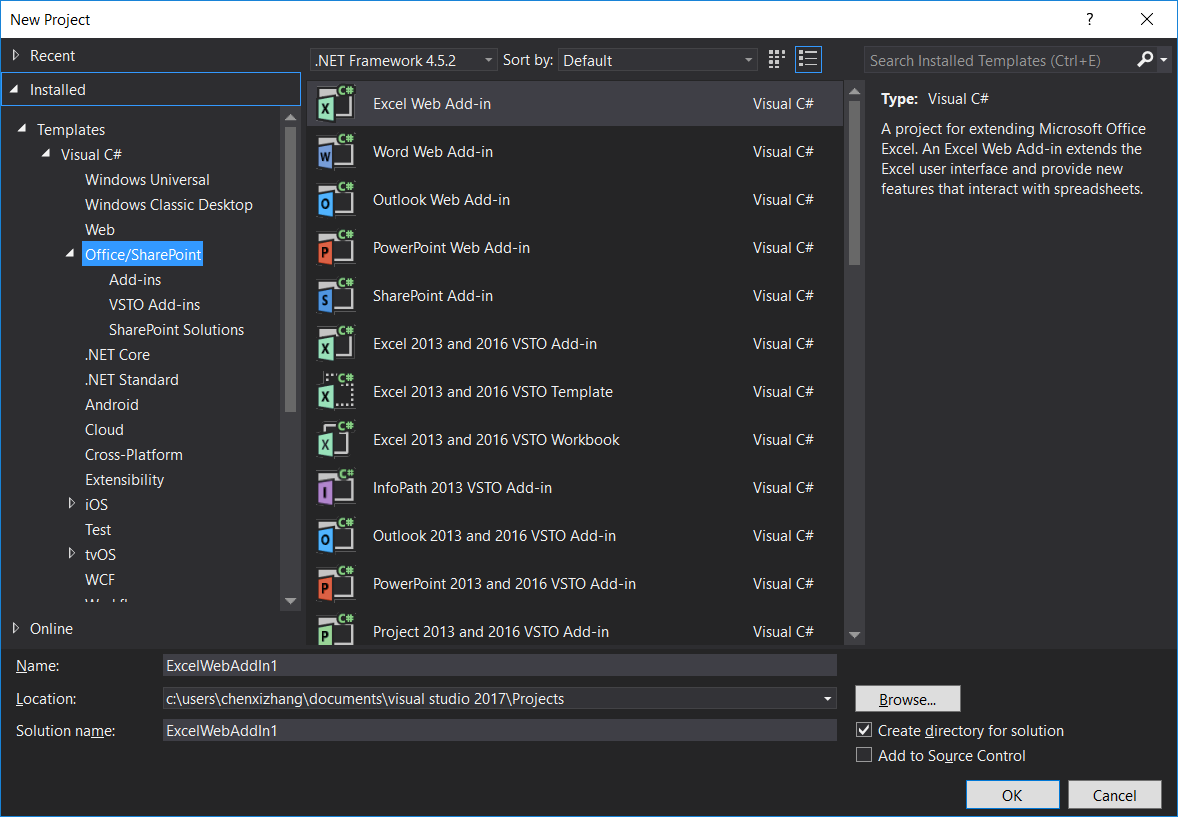Expand the iOS tree node
Image resolution: width=1181 pixels, height=819 pixels.
coord(72,504)
